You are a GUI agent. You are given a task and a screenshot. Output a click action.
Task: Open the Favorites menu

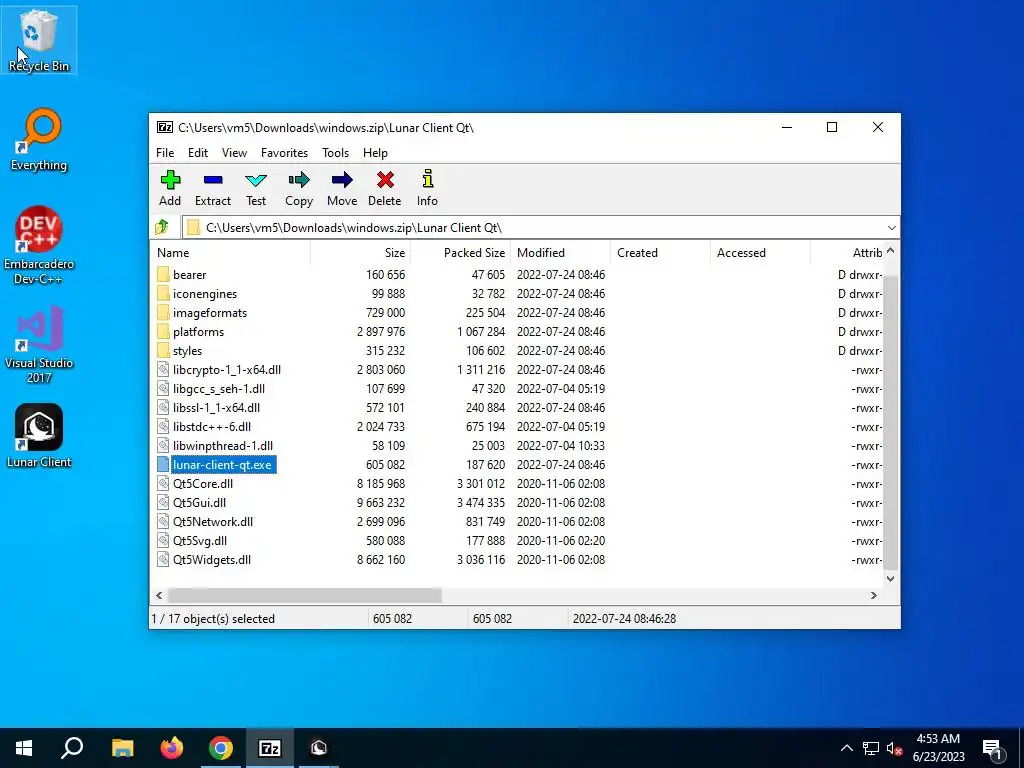pyautogui.click(x=284, y=153)
